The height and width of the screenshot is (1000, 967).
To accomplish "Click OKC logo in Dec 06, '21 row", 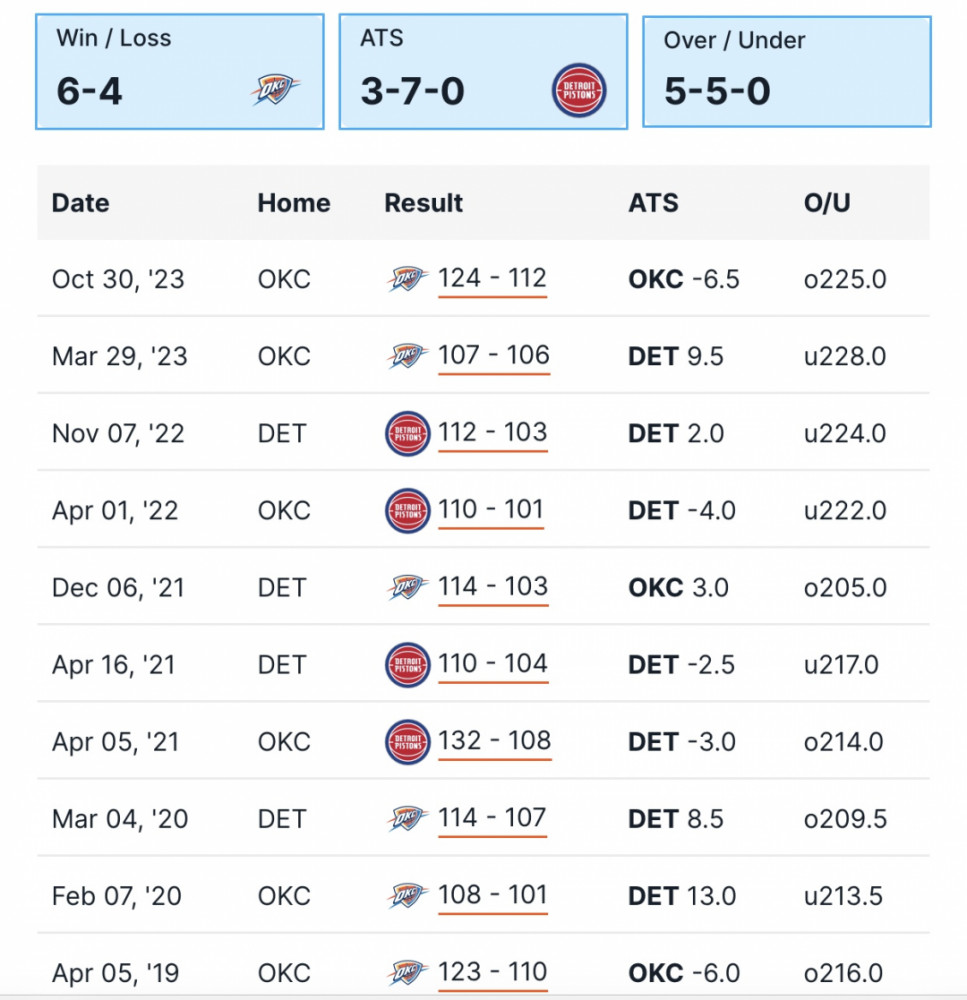I will point(406,587).
